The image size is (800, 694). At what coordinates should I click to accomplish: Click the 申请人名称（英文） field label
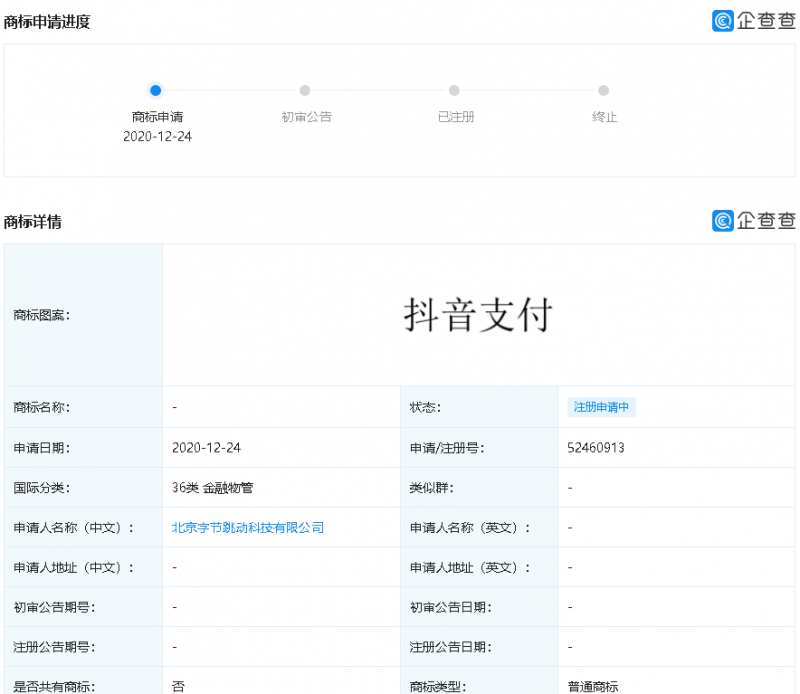(470, 528)
